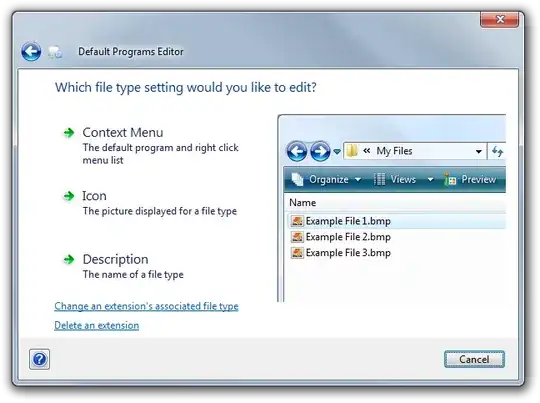Open the Context Menu setting

[x=151, y=145]
